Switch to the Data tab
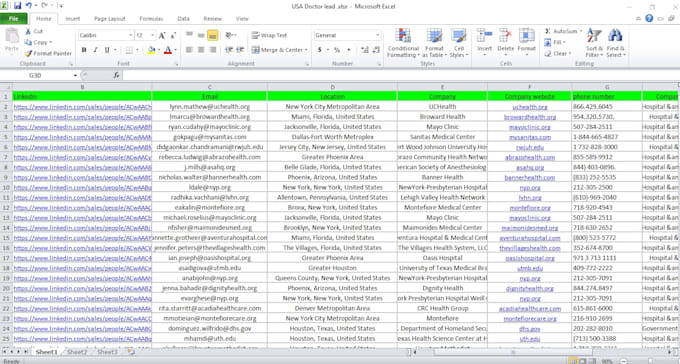The image size is (680, 364). 183,19
